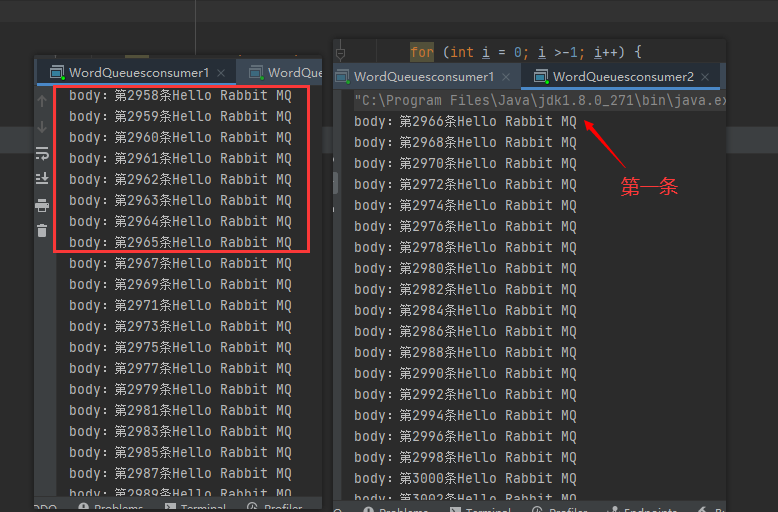Close the WordQueuesconsumer1 tab in left panel
This screenshot has height=512, width=778.
[x=222, y=72]
